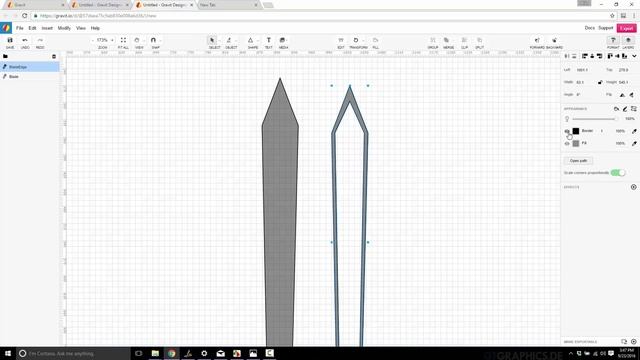Click the Border eyedropper icon
Image resolution: width=640 pixels, height=360 pixels.
pyautogui.click(x=634, y=131)
